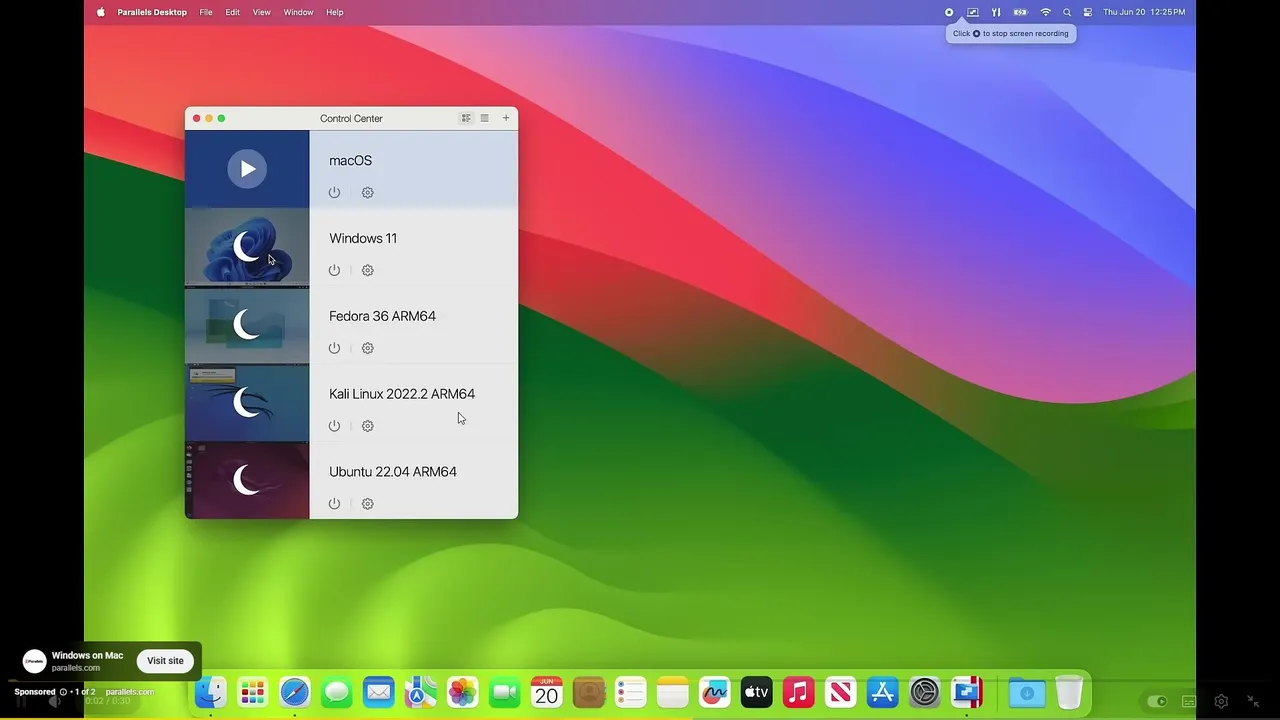Viewport: 1280px width, 720px height.
Task: Add a new virtual machine with plus
Action: click(506, 118)
